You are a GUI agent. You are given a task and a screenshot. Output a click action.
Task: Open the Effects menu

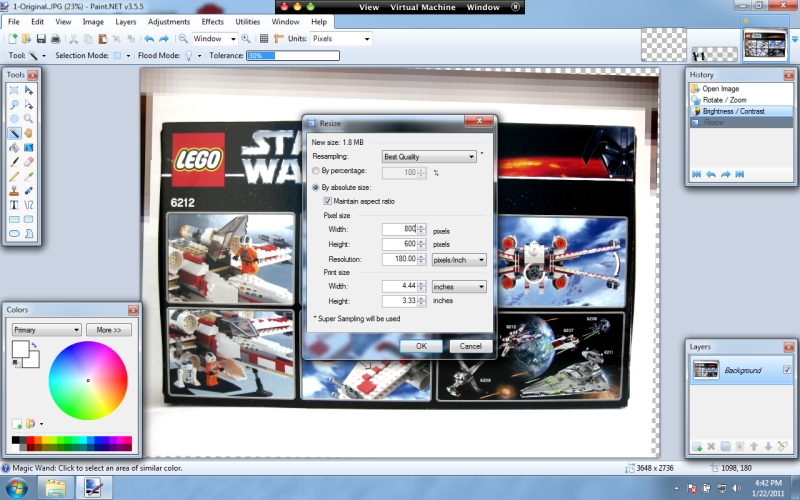coord(212,22)
